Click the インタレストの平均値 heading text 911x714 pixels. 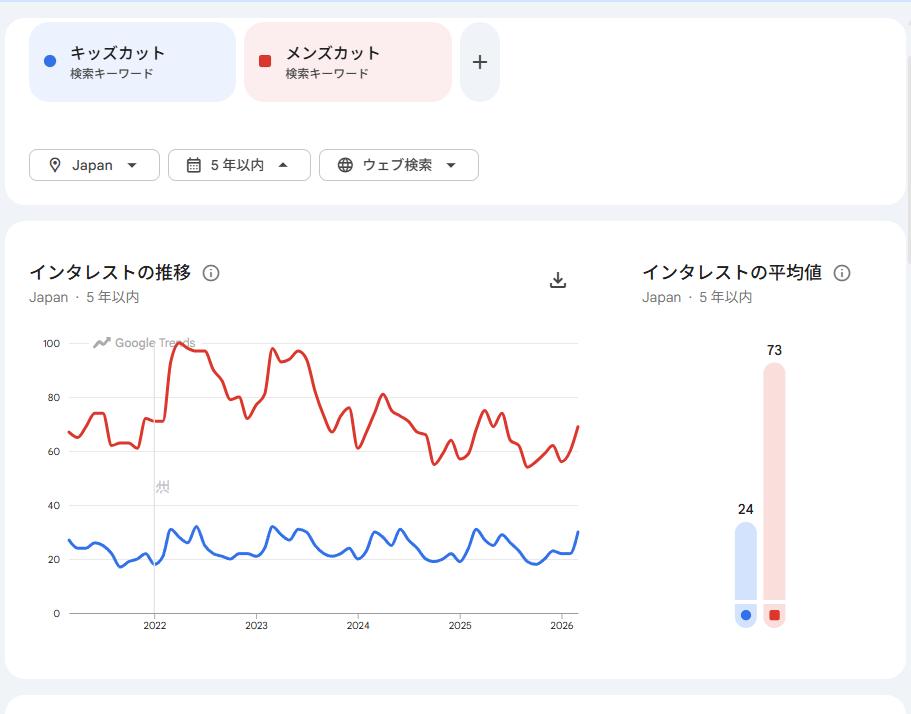tap(731, 272)
